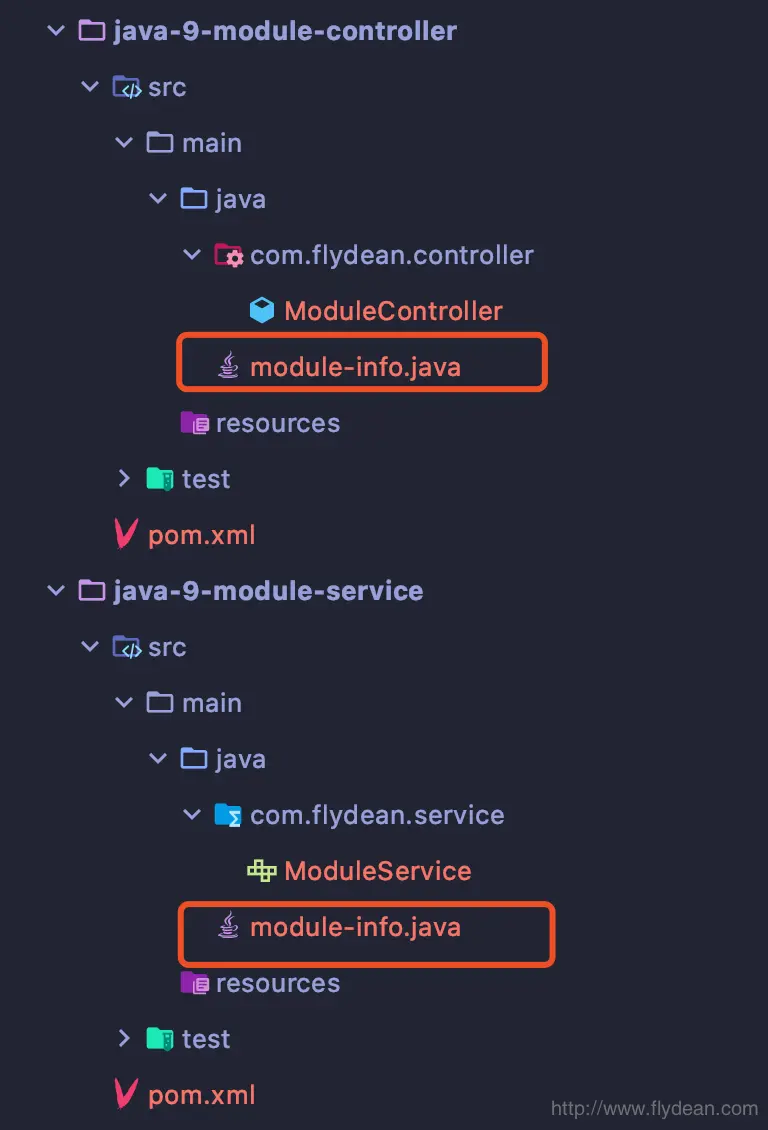The image size is (768, 1130).
Task: Collapse the java-9-module-service folder
Action: pyautogui.click(x=55, y=591)
